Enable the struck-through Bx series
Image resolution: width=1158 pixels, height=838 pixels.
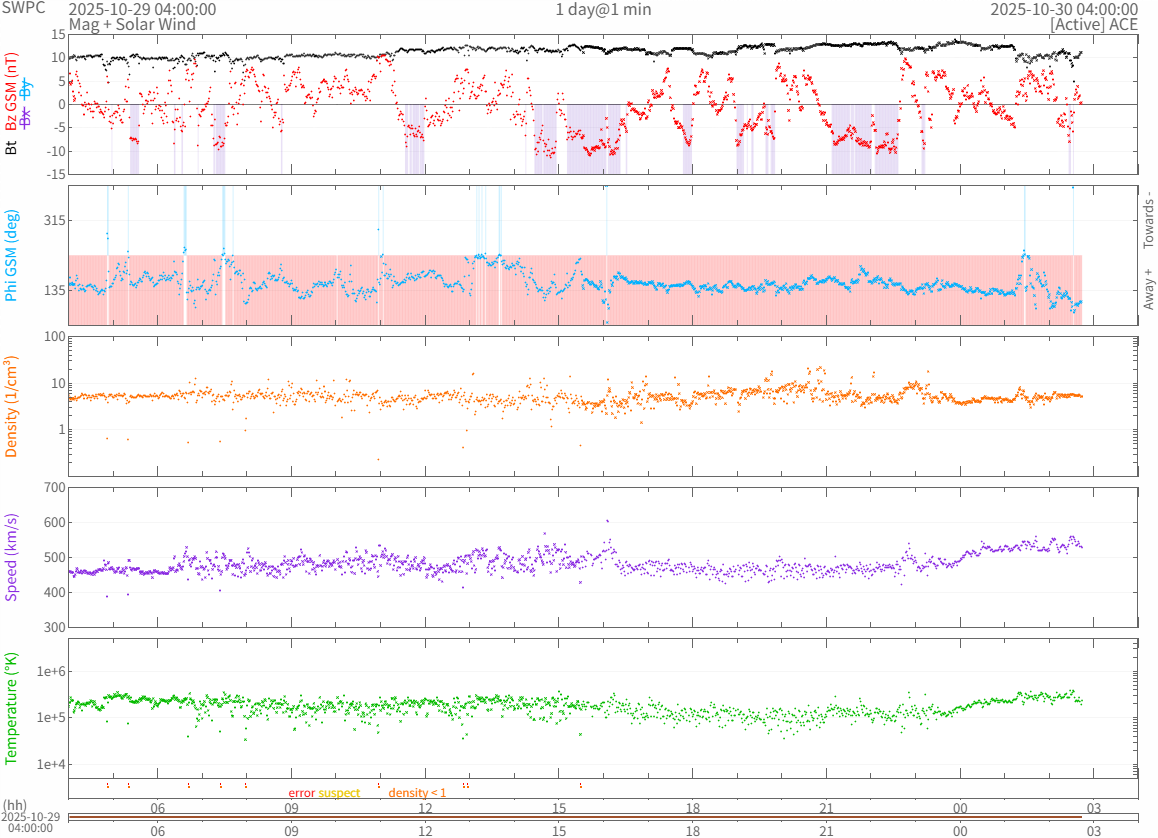(27, 117)
